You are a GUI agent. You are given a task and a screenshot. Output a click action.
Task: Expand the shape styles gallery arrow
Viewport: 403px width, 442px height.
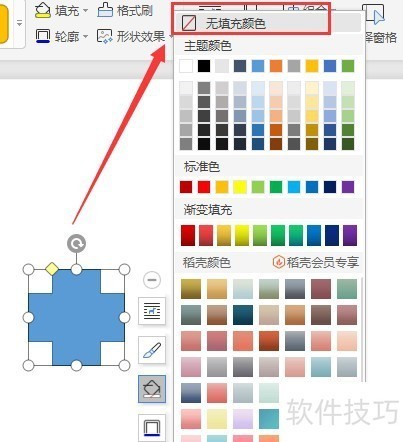tap(19, 23)
